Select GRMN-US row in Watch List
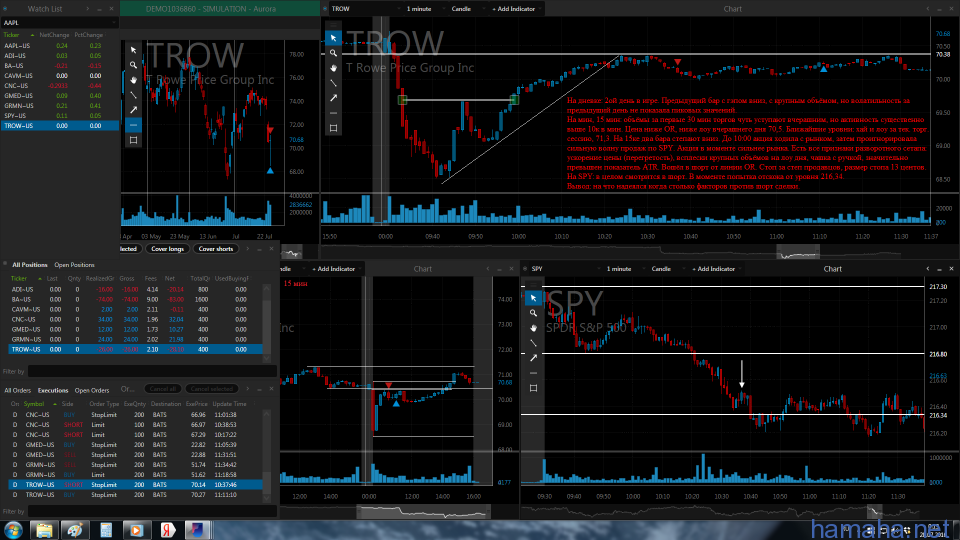960x540 pixels. pyautogui.click(x=60, y=106)
